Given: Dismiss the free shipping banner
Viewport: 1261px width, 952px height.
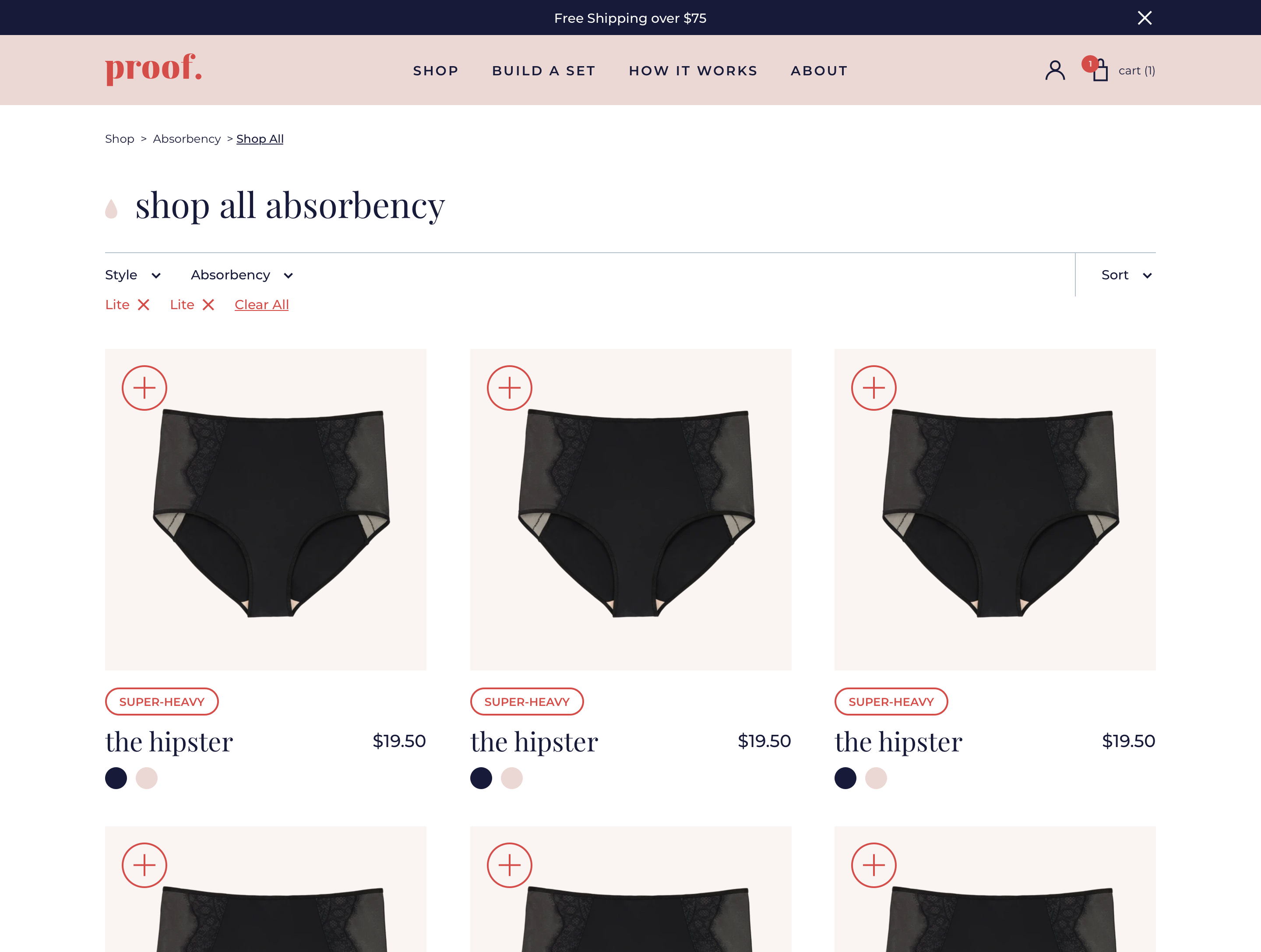Looking at the screenshot, I should pyautogui.click(x=1145, y=18).
